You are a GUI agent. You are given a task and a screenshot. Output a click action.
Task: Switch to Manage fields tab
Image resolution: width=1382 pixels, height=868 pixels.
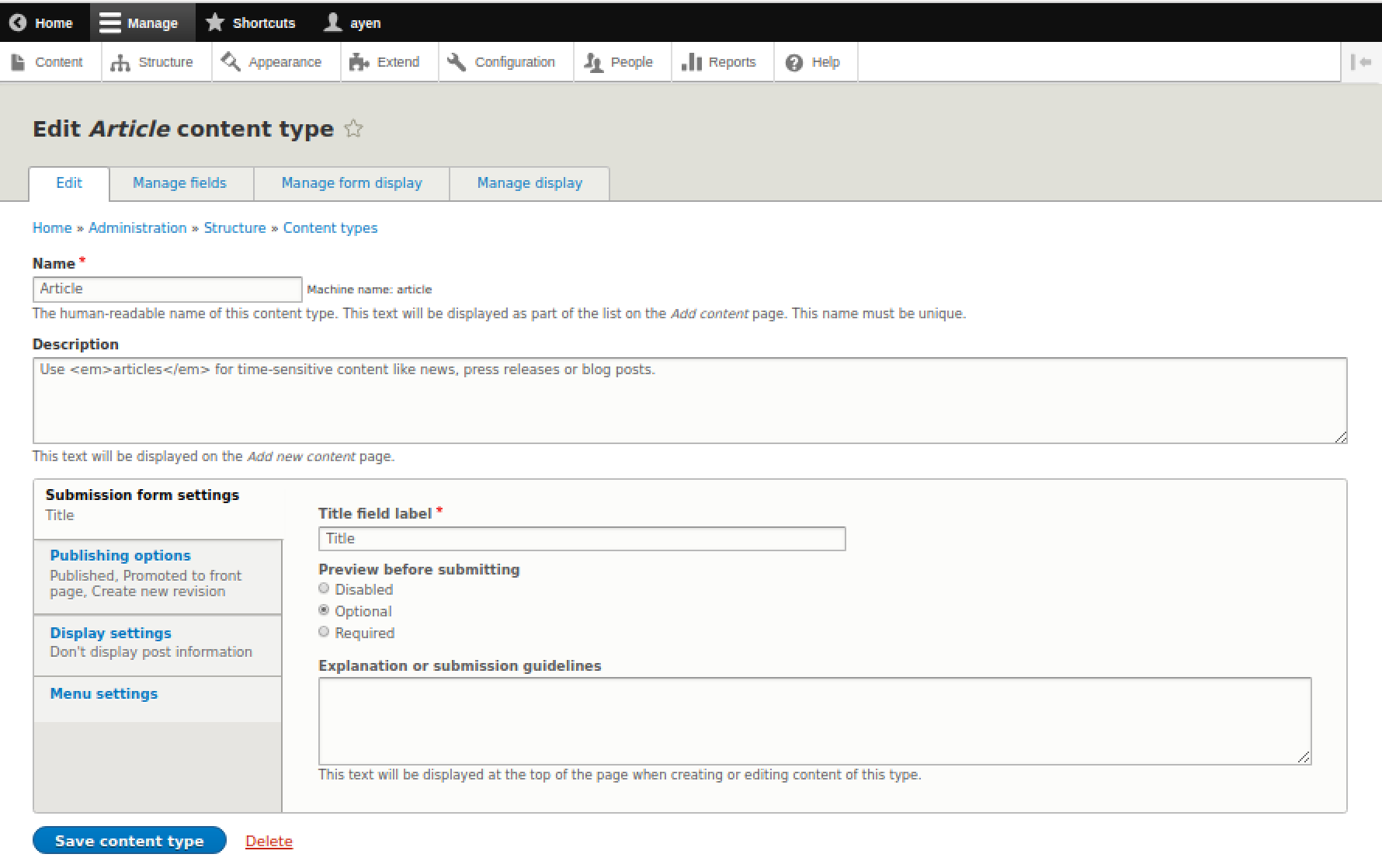179,183
